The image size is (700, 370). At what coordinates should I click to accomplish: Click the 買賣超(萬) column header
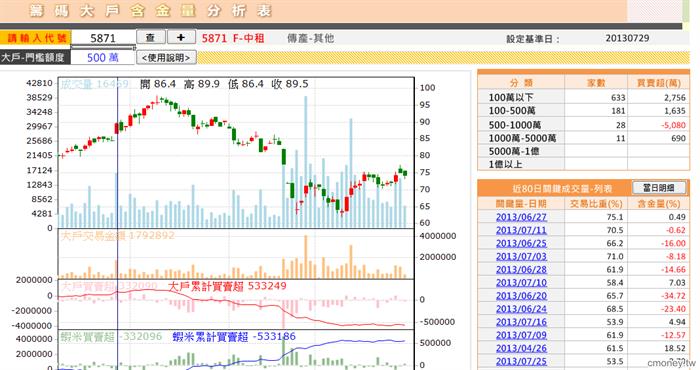659,83
